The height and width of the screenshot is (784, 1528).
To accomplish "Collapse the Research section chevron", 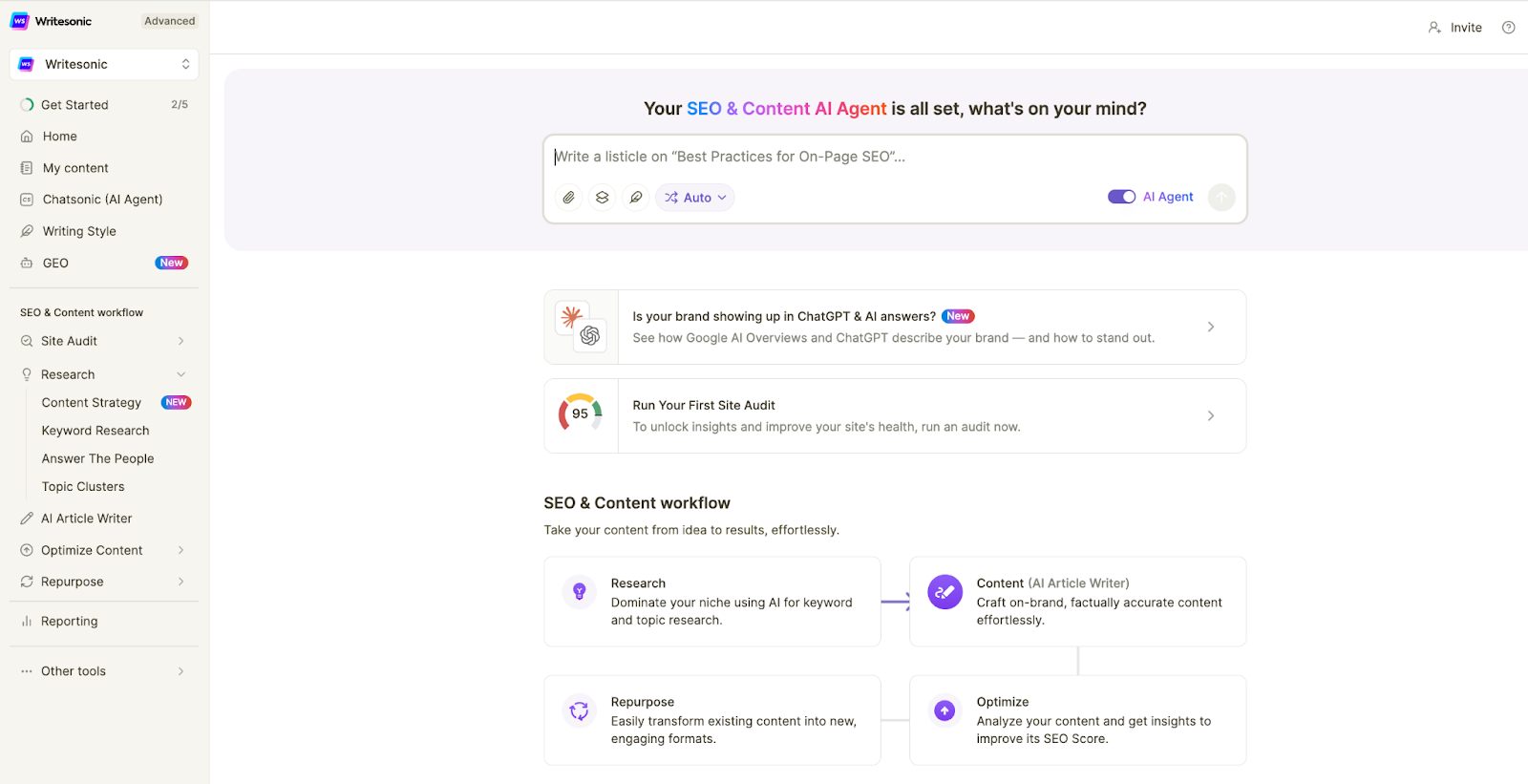I will (180, 374).
